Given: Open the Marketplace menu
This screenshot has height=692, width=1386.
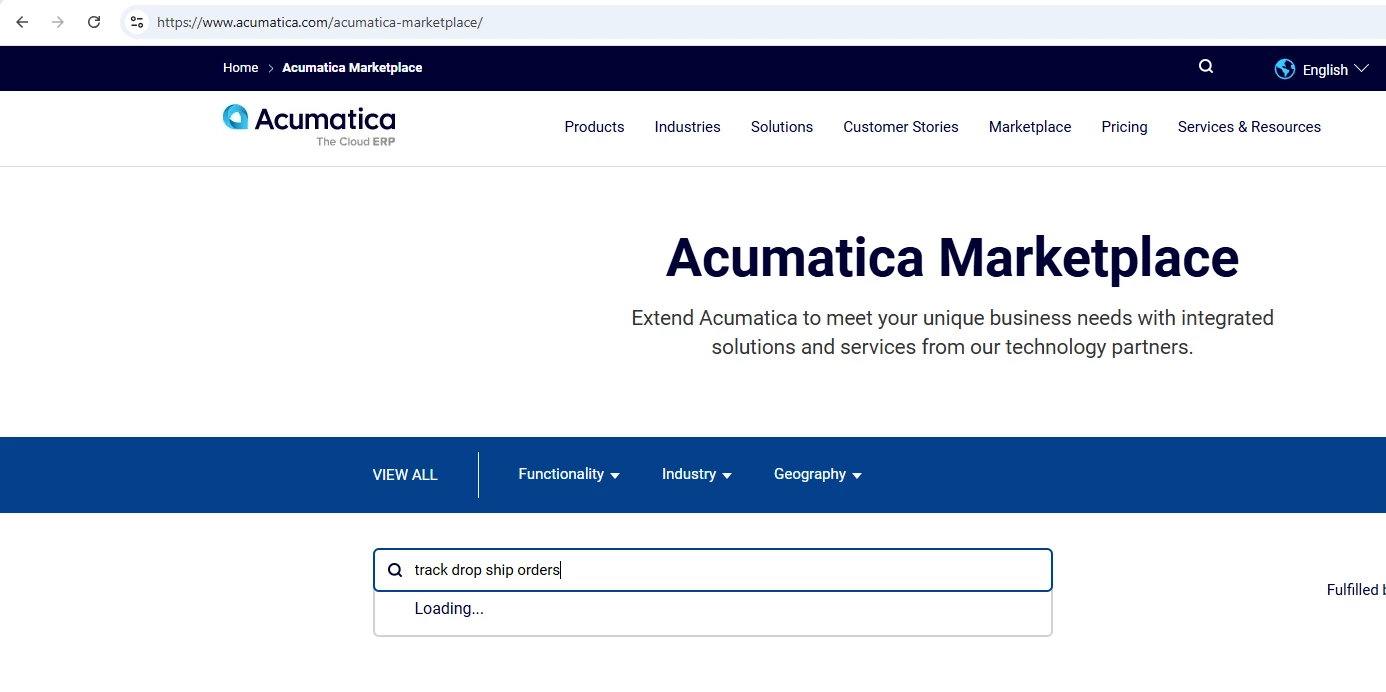Looking at the screenshot, I should tap(1030, 127).
